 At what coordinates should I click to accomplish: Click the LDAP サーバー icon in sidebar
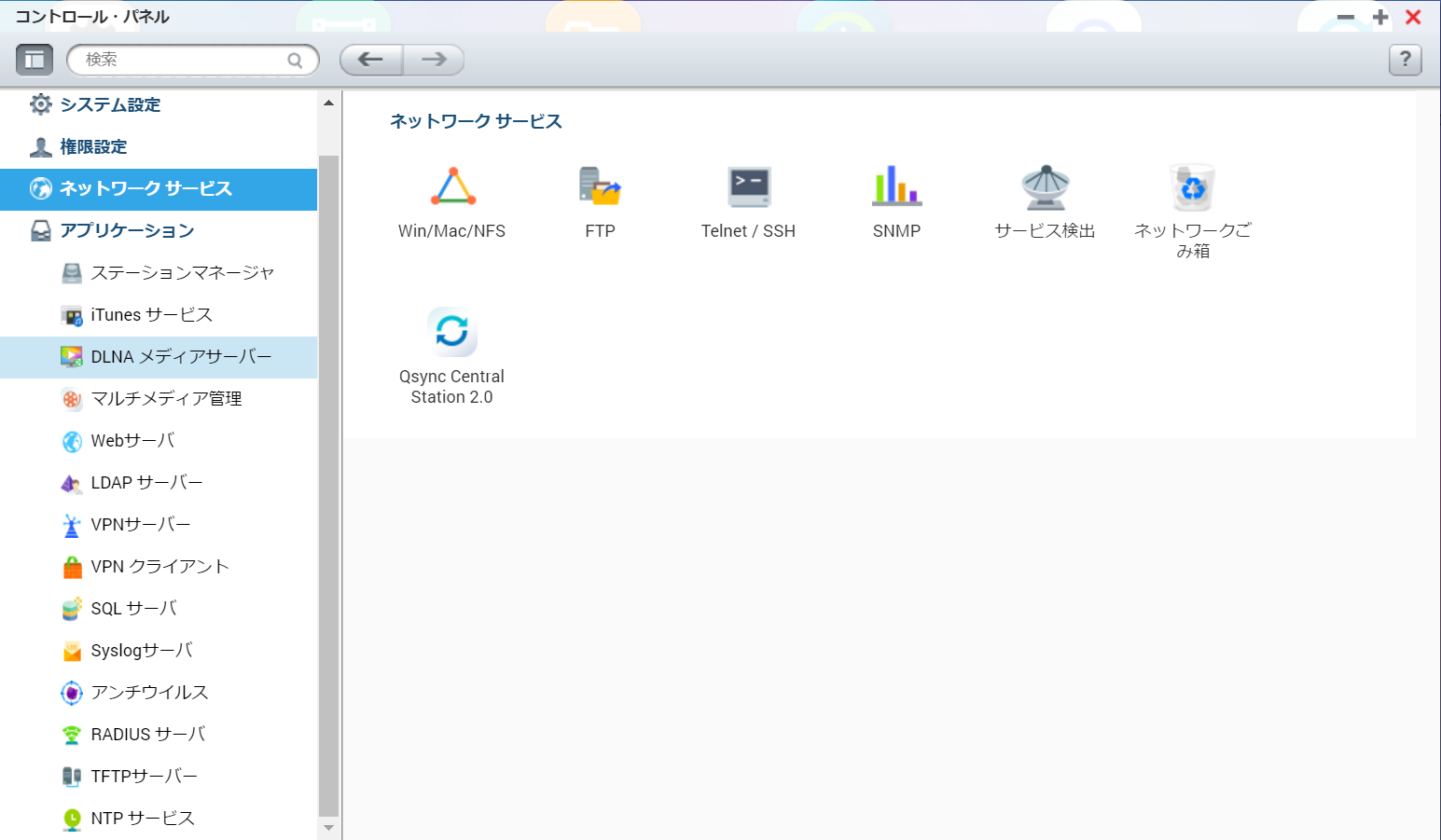[72, 483]
